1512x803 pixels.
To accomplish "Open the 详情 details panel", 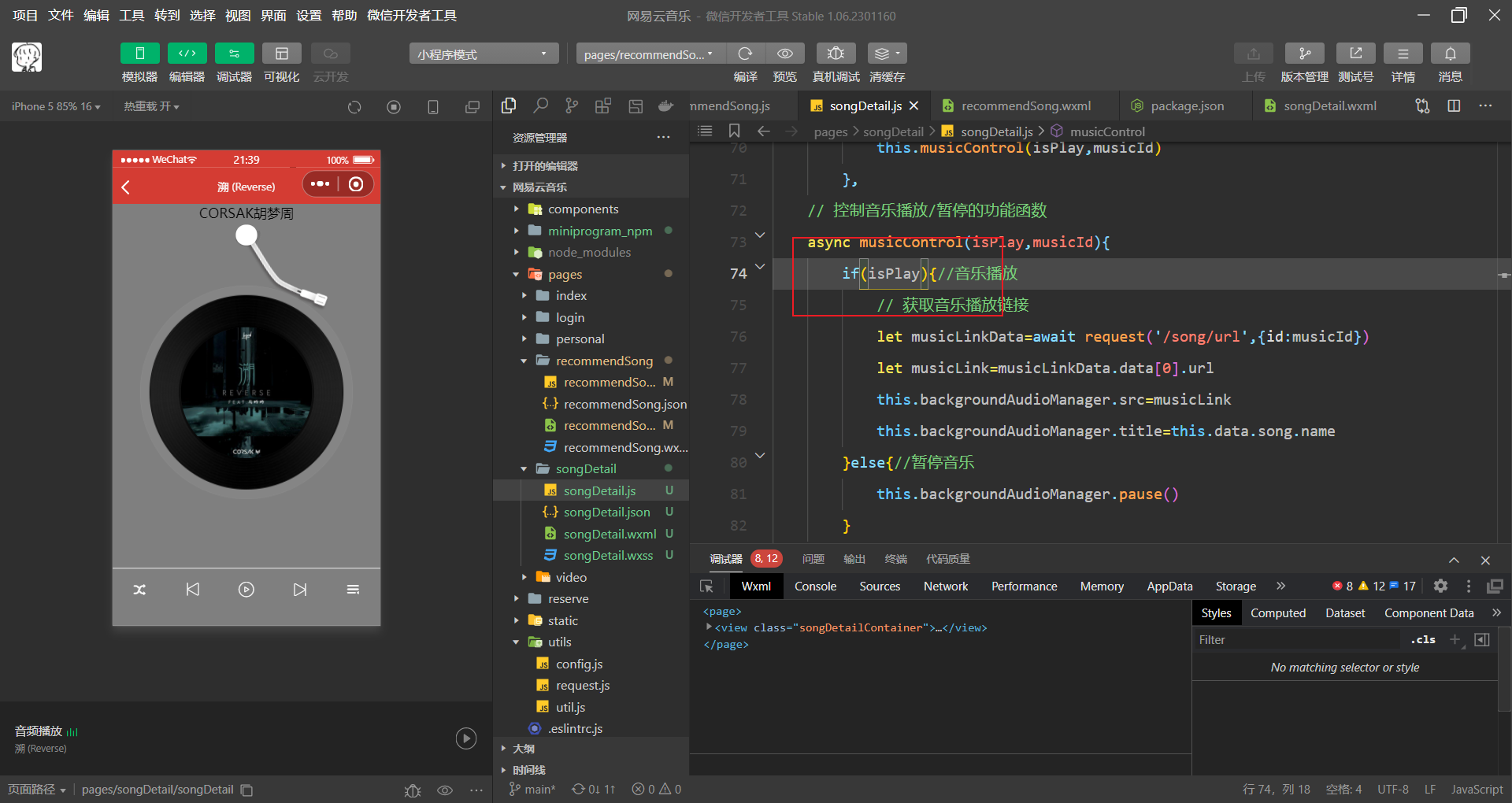I will [x=1403, y=54].
